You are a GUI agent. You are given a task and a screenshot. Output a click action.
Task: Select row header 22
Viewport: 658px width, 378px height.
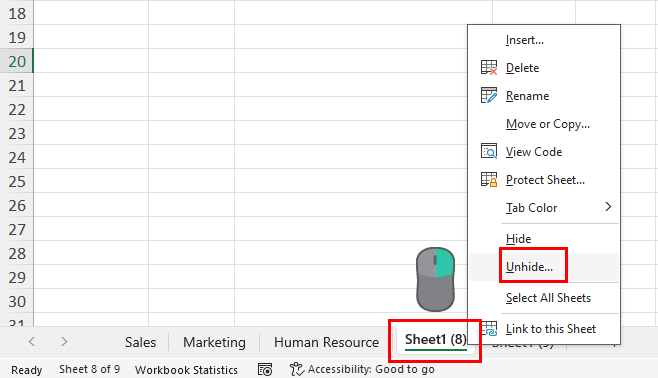coord(17,109)
